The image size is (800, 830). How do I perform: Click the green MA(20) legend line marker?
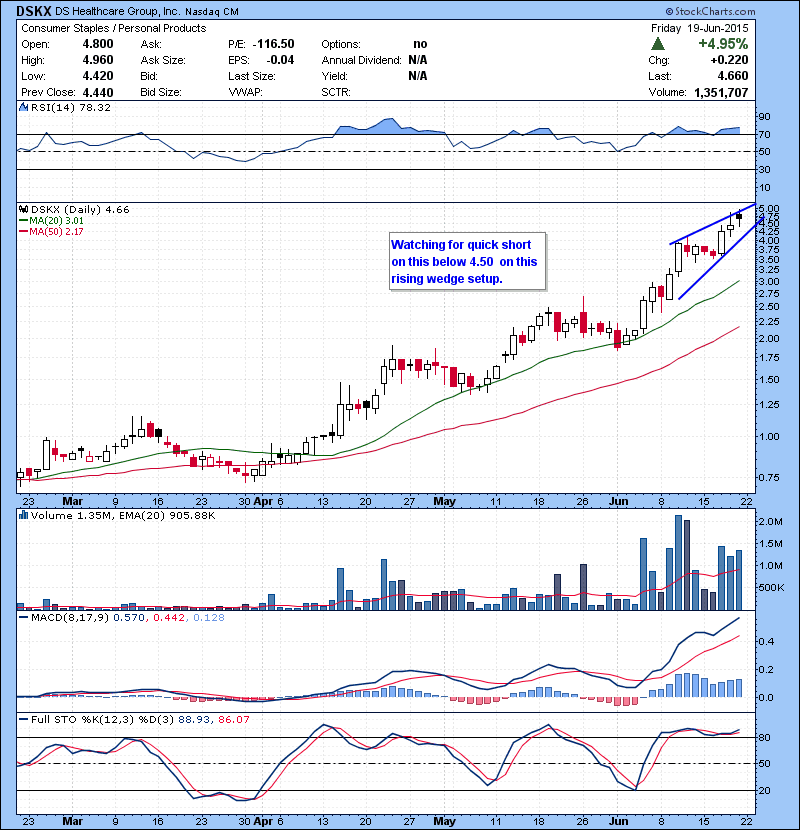[23, 221]
